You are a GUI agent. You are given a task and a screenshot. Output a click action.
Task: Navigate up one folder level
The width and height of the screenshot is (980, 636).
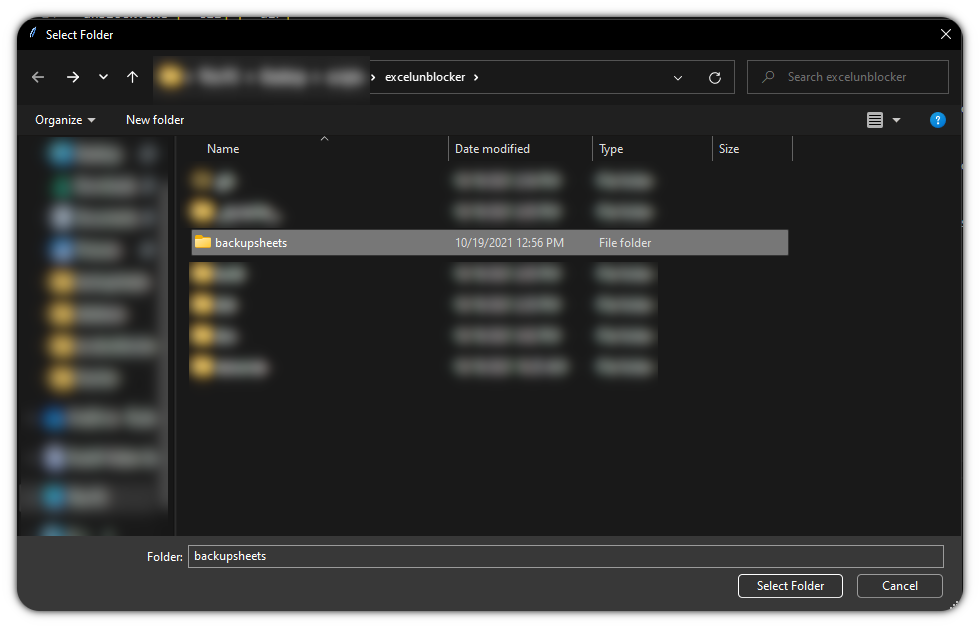(132, 77)
